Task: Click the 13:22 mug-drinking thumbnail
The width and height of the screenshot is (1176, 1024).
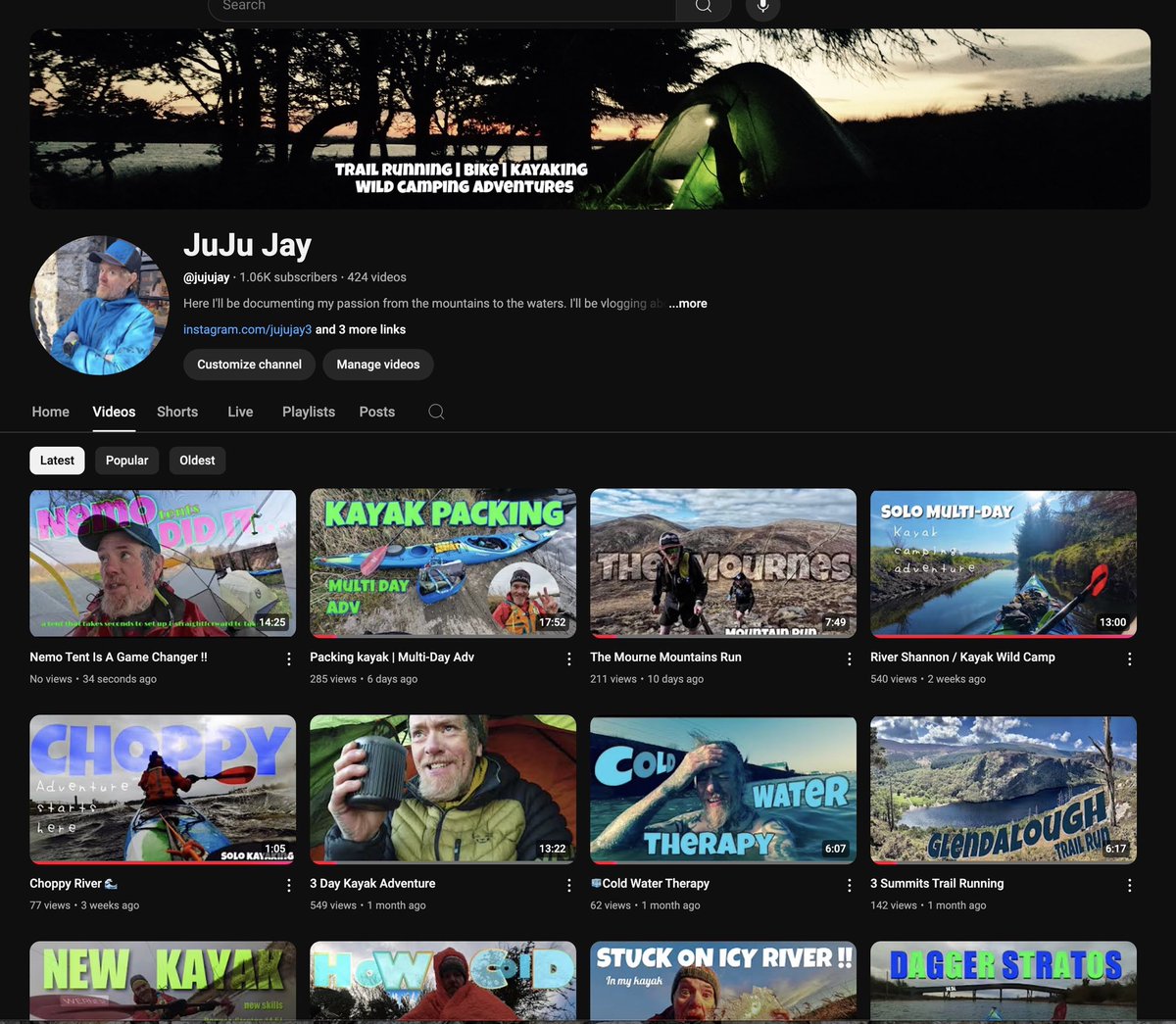Action: pos(443,790)
